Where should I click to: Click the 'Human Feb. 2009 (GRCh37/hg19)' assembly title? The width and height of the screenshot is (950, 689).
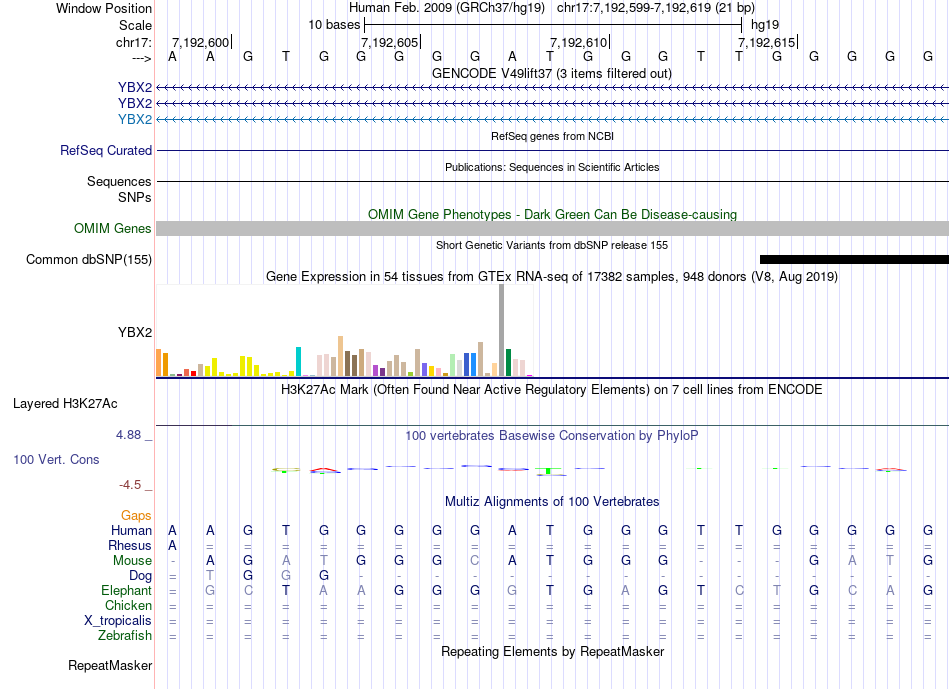tap(447, 8)
